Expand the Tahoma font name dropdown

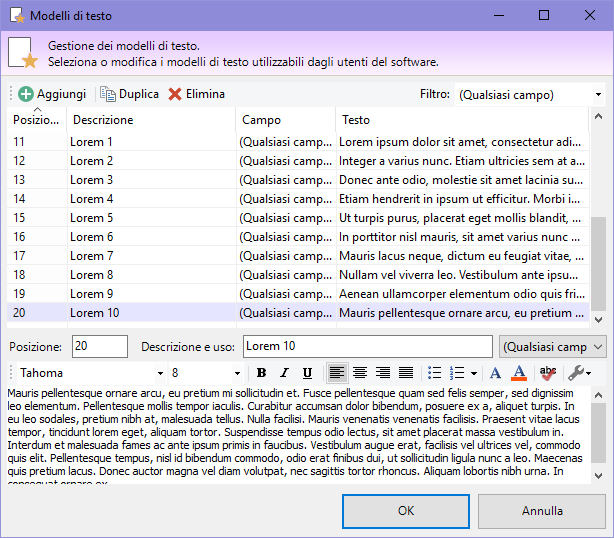click(x=159, y=374)
